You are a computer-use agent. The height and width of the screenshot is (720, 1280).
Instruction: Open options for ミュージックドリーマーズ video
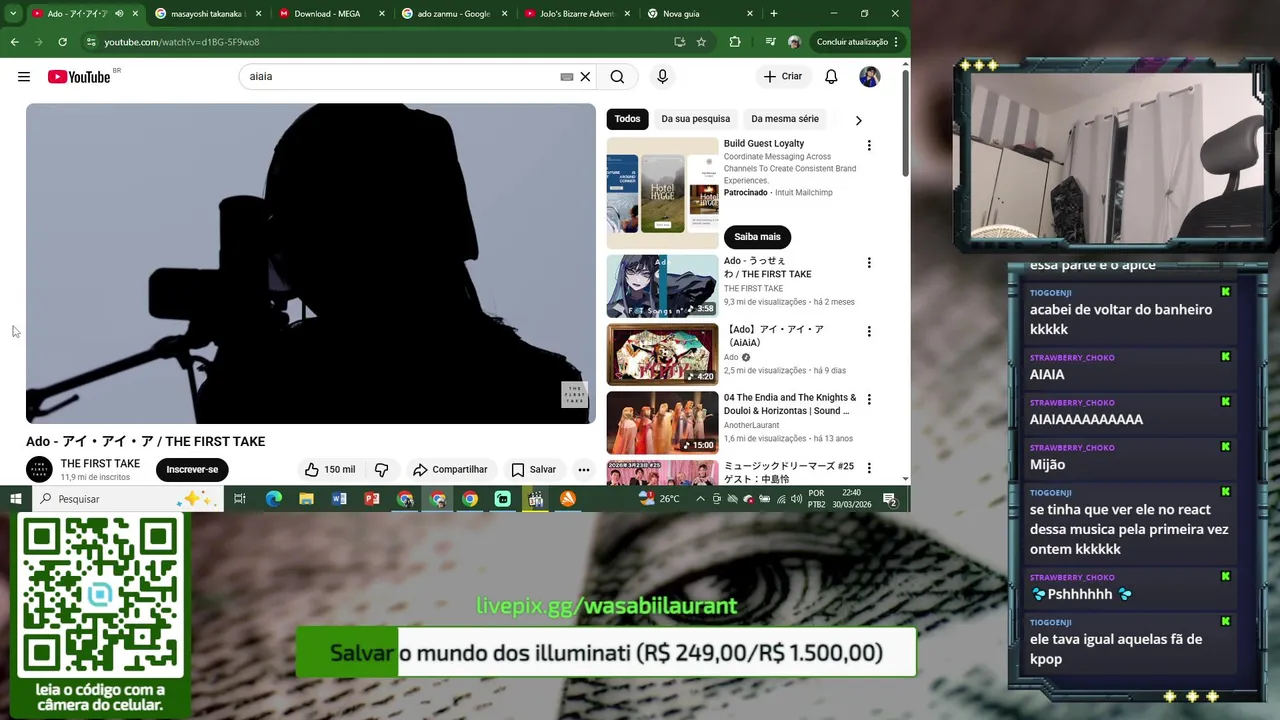click(869, 467)
